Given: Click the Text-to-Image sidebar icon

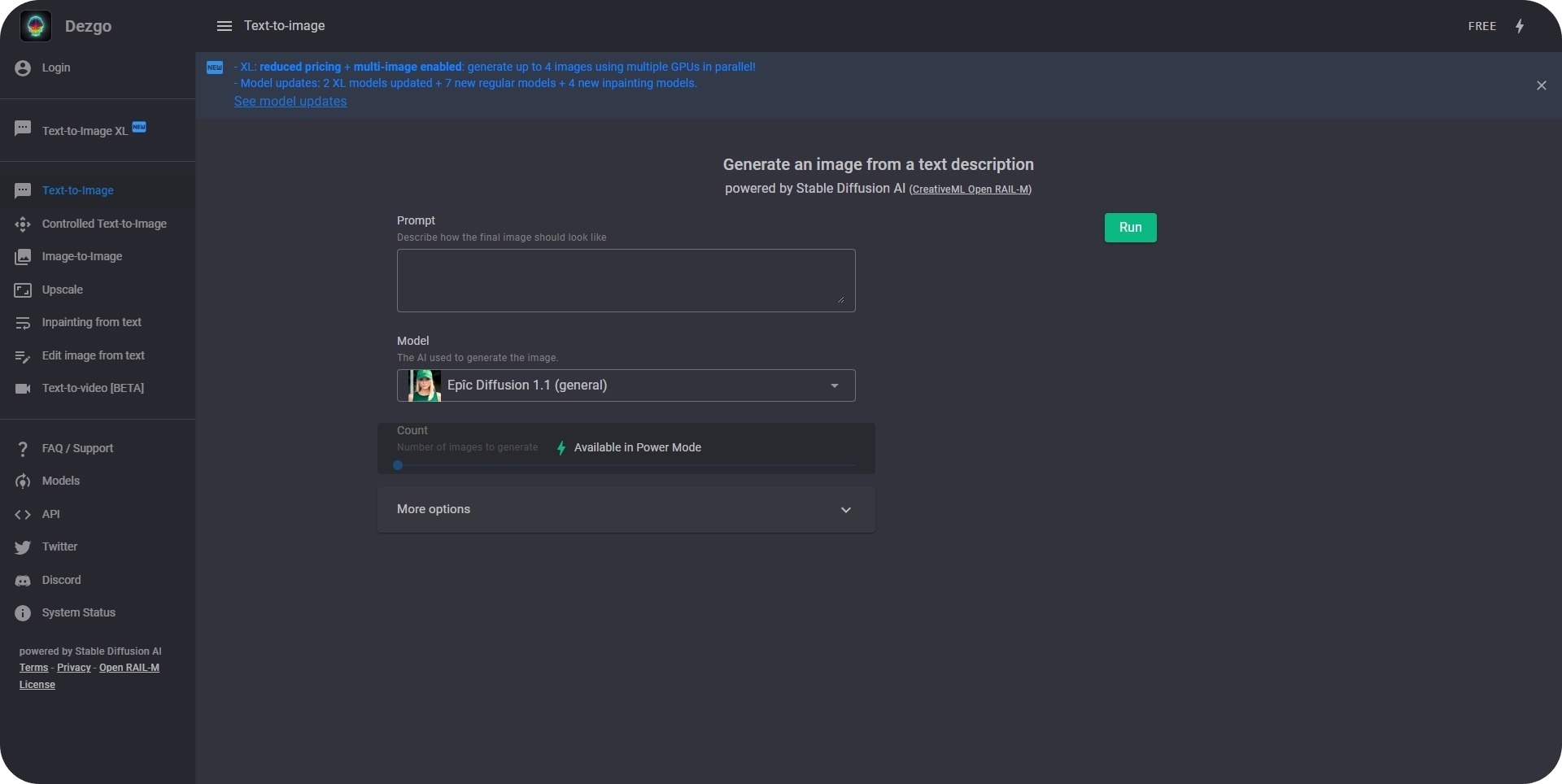Looking at the screenshot, I should pyautogui.click(x=23, y=190).
